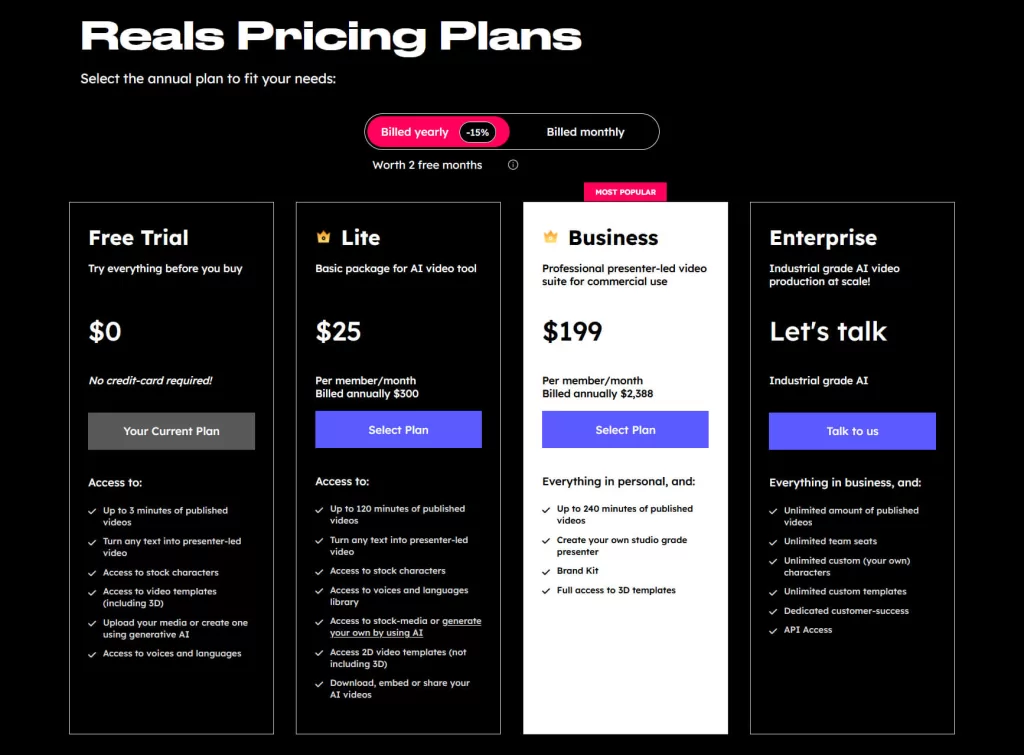Click the Free Trial plan heading
The height and width of the screenshot is (755, 1024).
pyautogui.click(x=138, y=238)
